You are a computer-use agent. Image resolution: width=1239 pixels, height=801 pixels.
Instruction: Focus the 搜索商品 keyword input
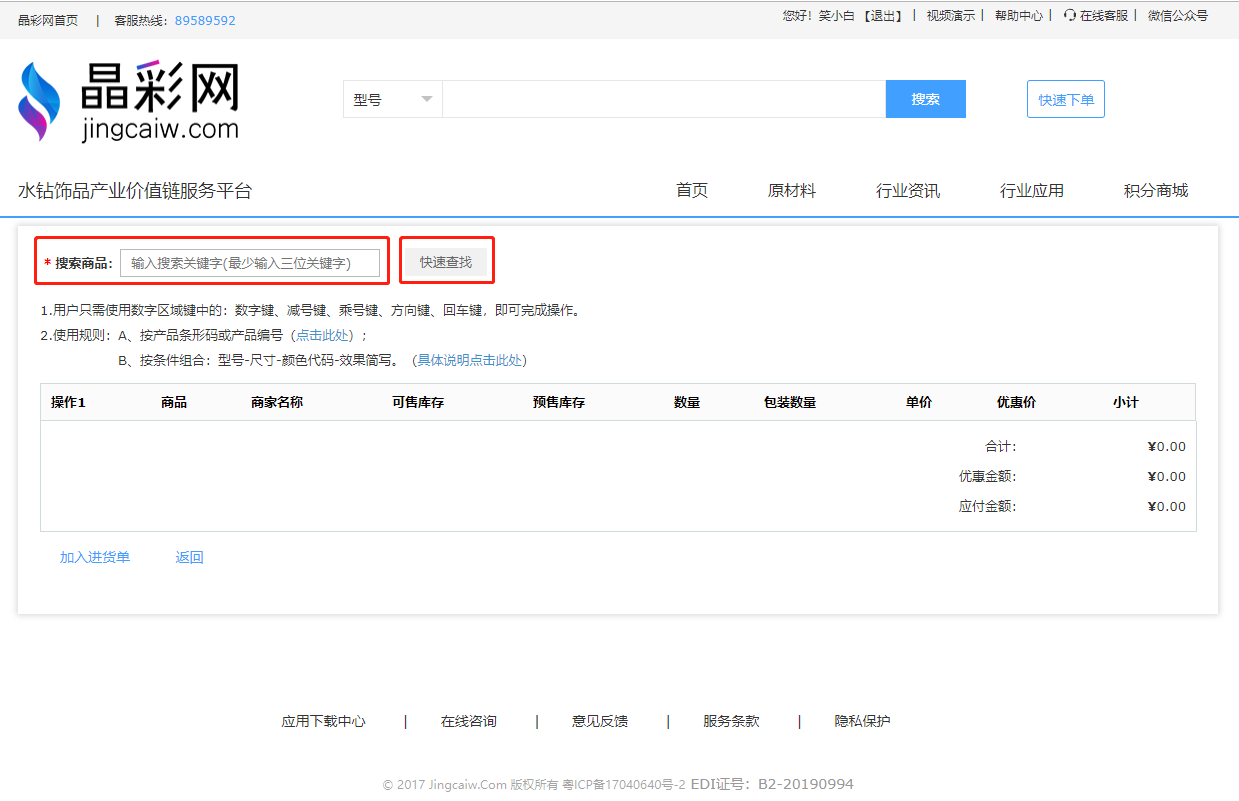250,263
